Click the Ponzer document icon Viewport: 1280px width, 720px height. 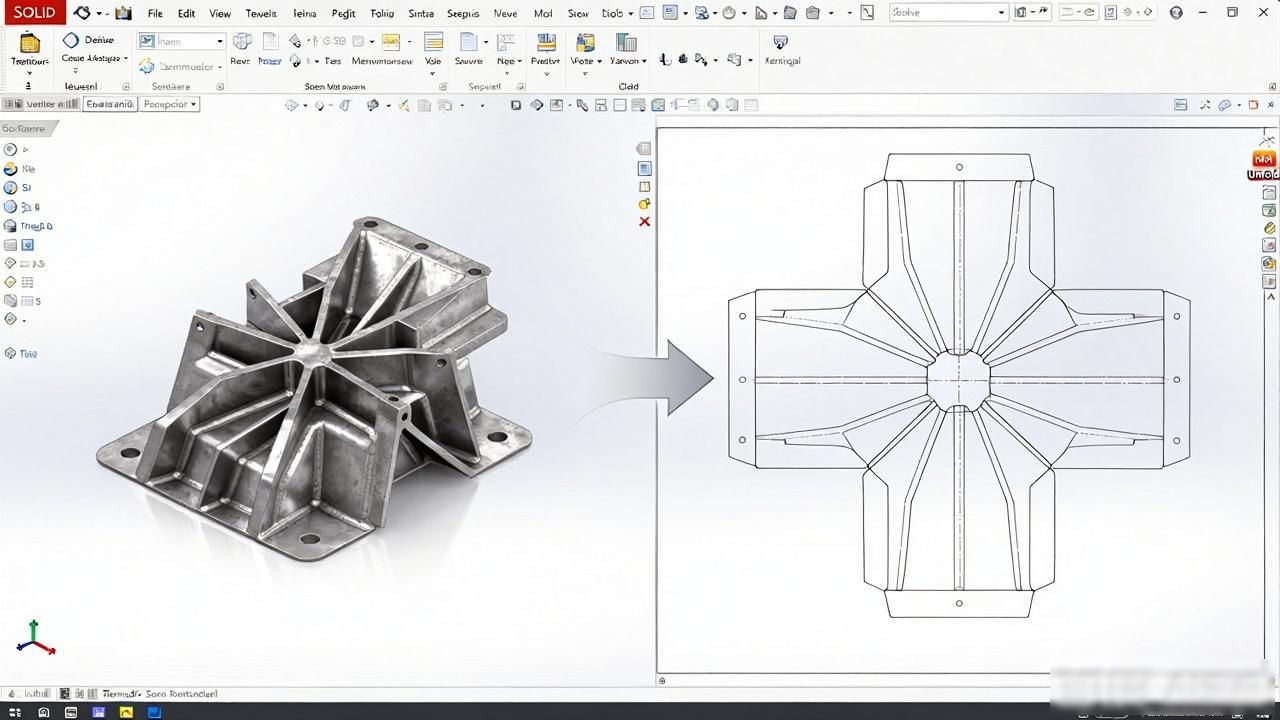[270, 42]
